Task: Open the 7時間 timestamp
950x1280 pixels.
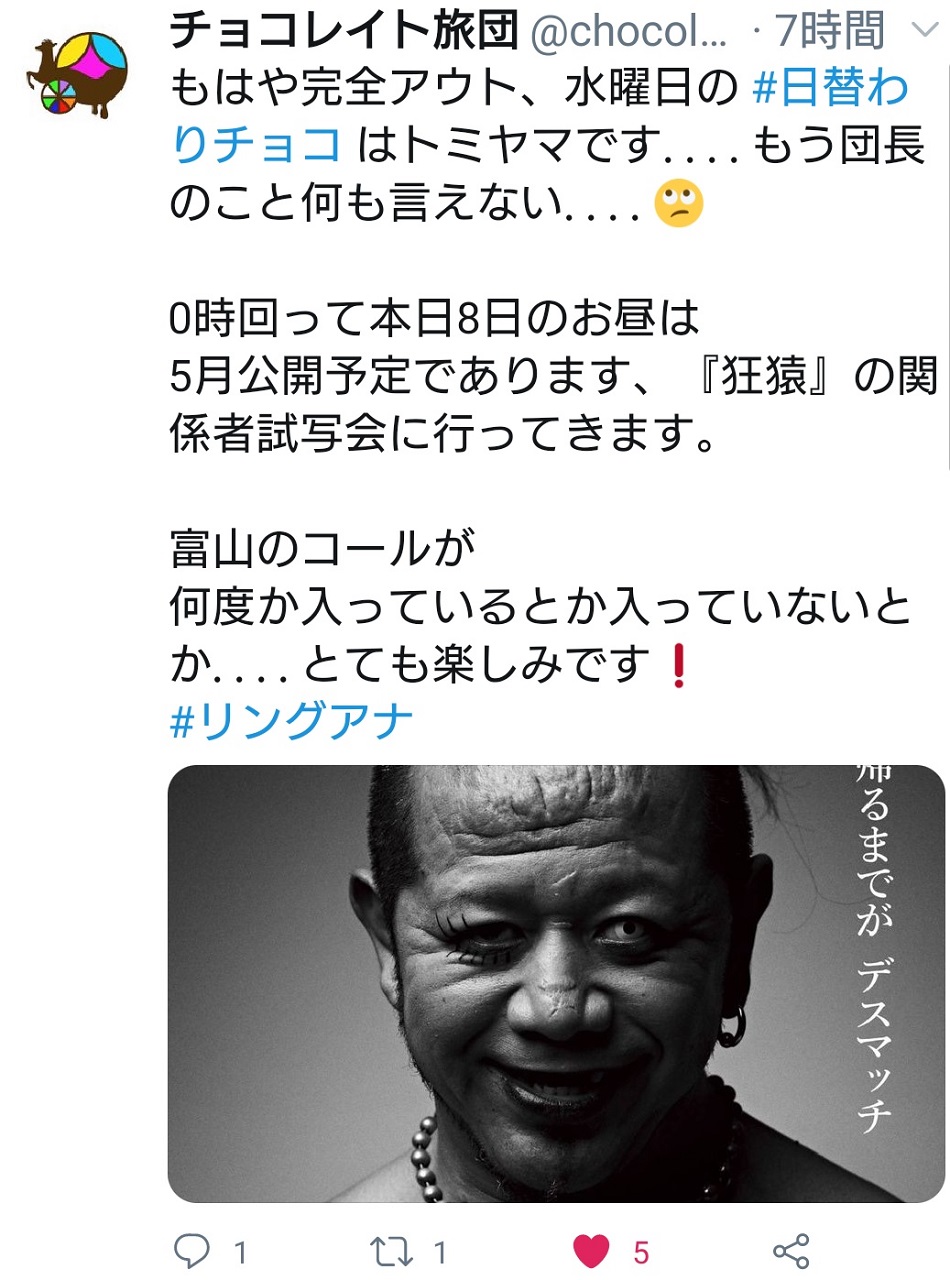Action: pyautogui.click(x=829, y=34)
